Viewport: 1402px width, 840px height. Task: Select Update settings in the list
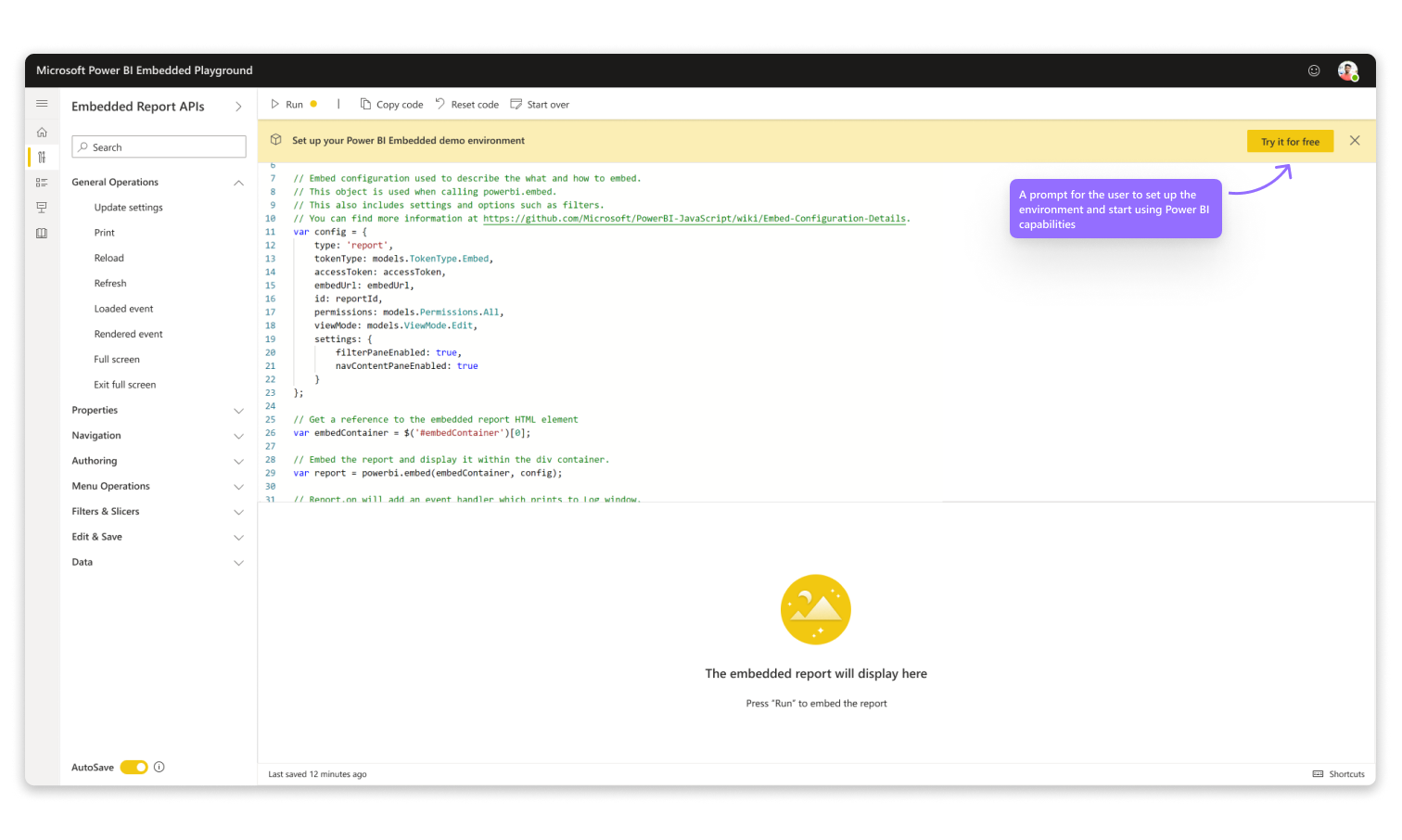pos(128,208)
